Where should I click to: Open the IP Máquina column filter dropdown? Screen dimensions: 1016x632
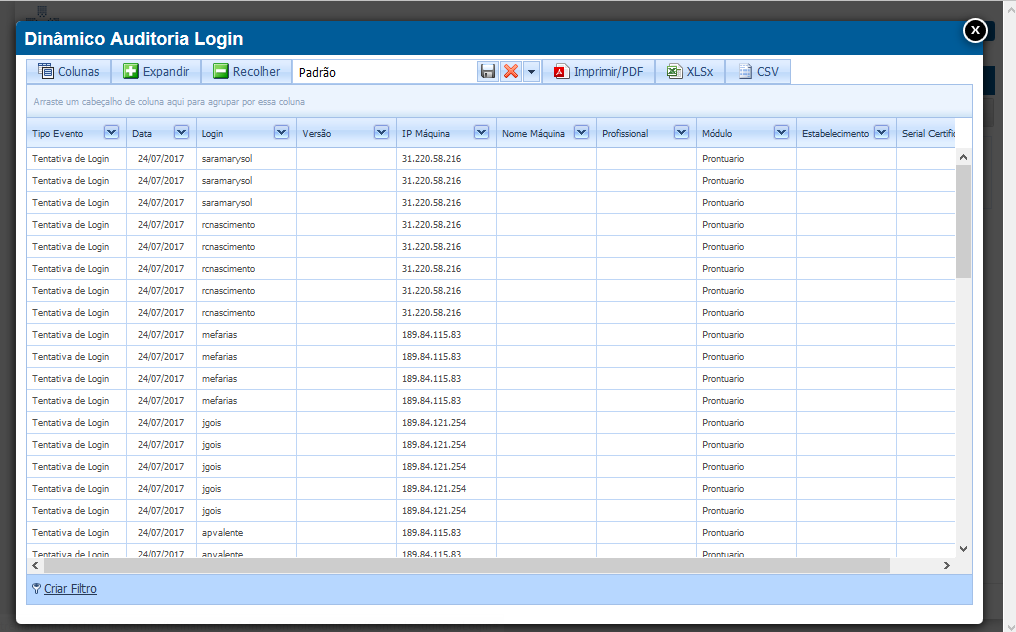481,132
